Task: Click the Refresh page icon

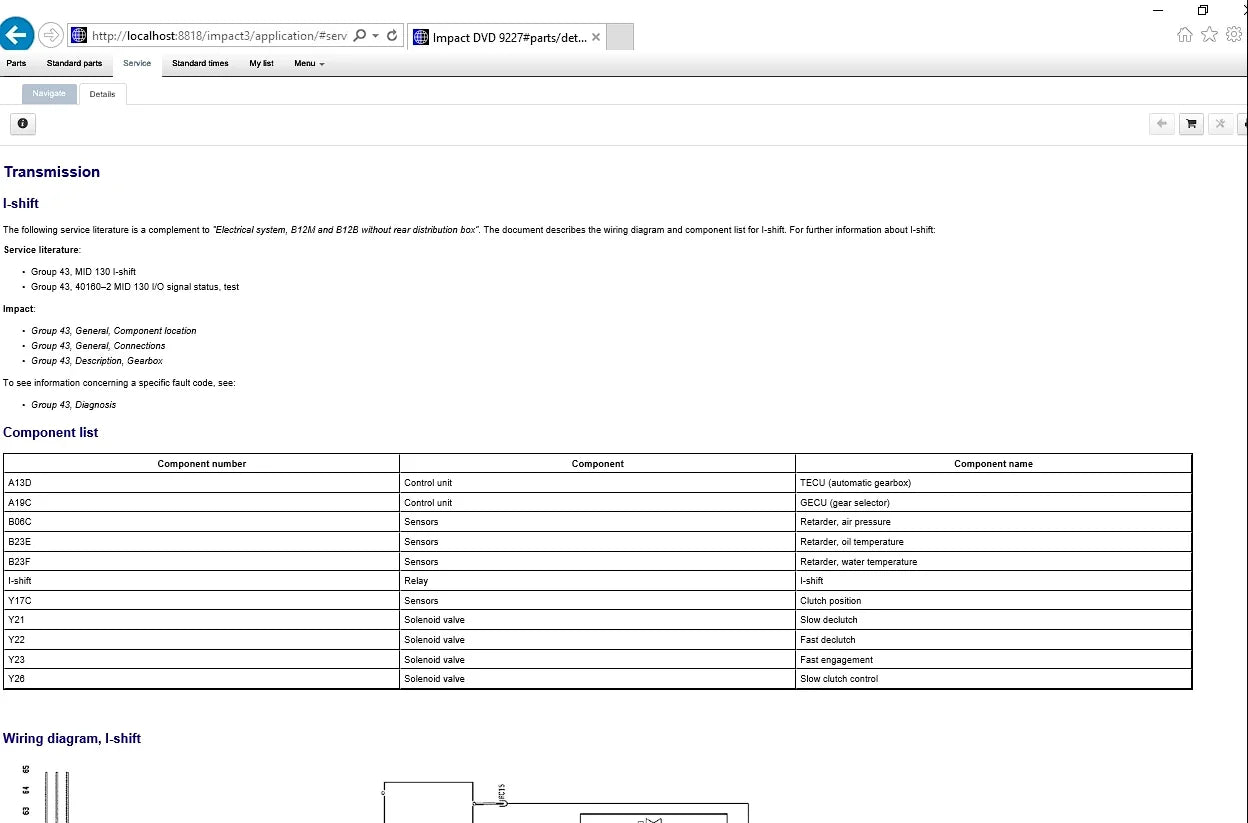Action: pyautogui.click(x=392, y=36)
